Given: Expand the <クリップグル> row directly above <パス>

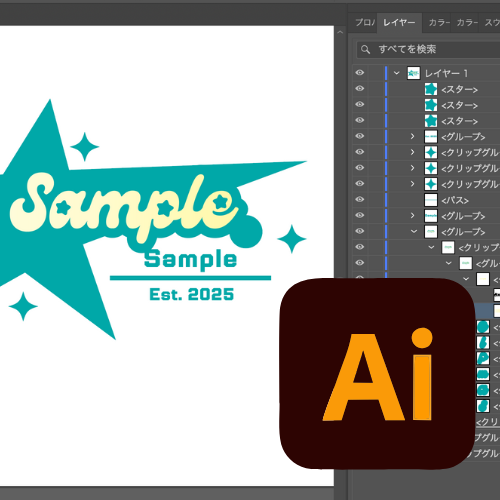Looking at the screenshot, I should click(x=412, y=184).
